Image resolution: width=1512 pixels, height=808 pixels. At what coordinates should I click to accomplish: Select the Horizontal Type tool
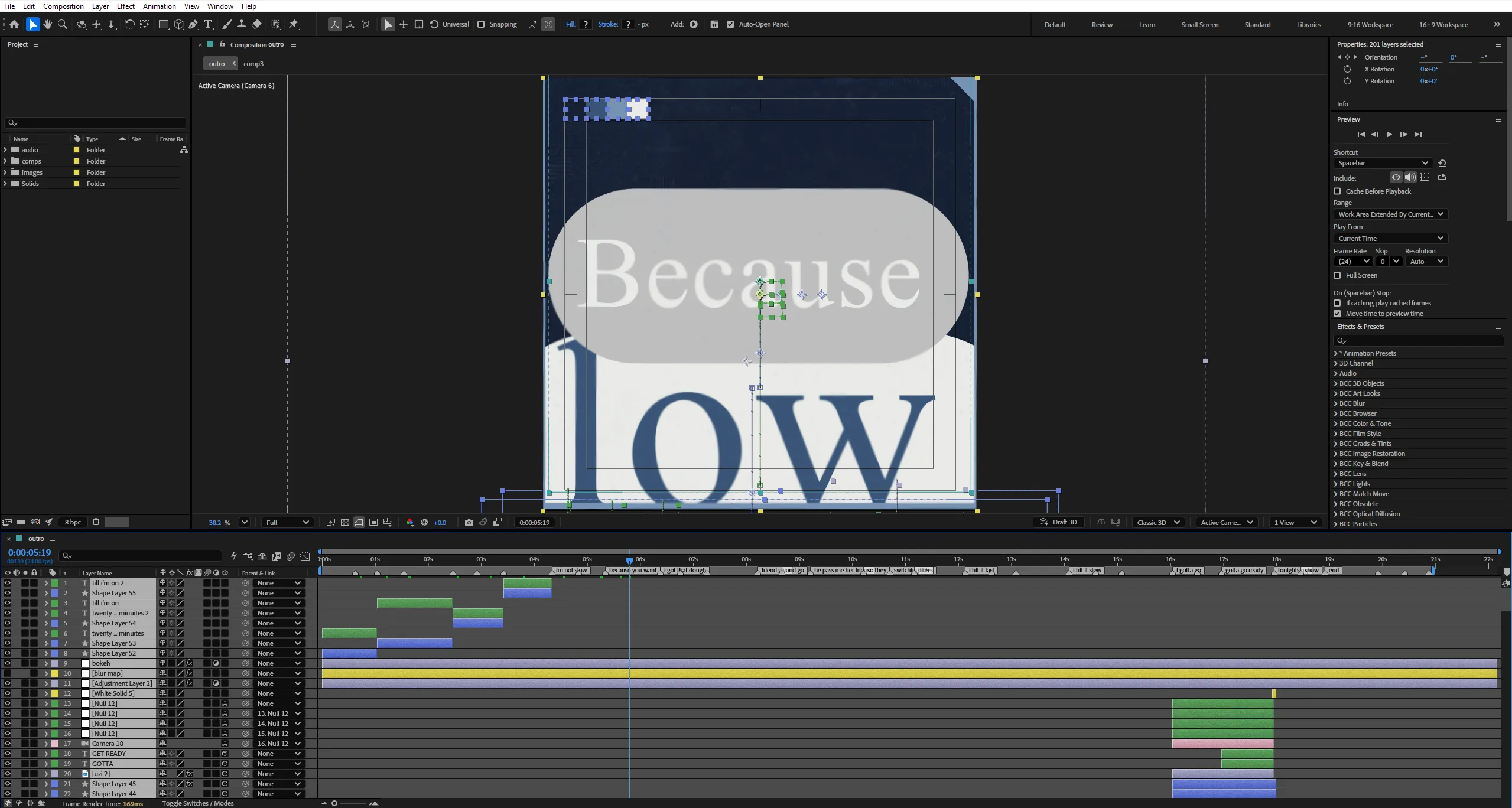(209, 24)
